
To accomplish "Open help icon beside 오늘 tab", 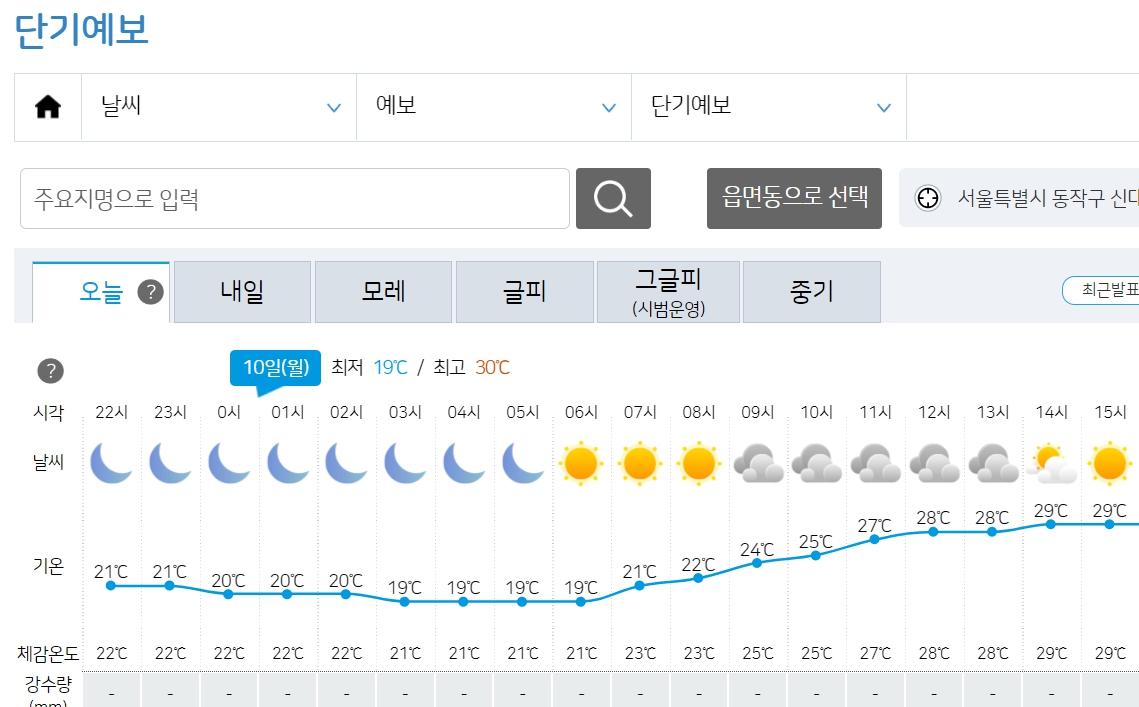I will [x=150, y=292].
